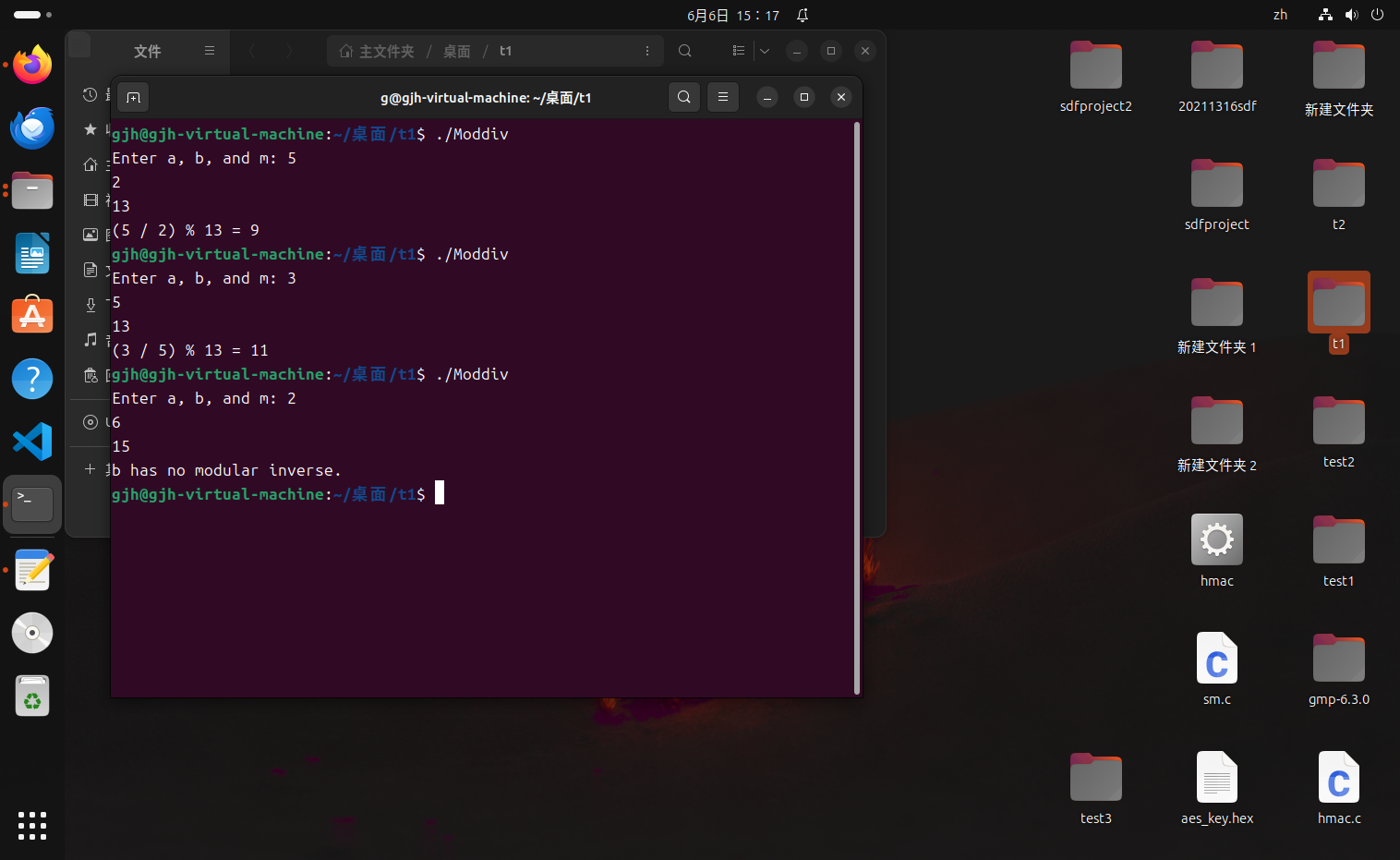Select the hmac.c file on the desktop
Screen dimensions: 1400x860
pos(1339,789)
